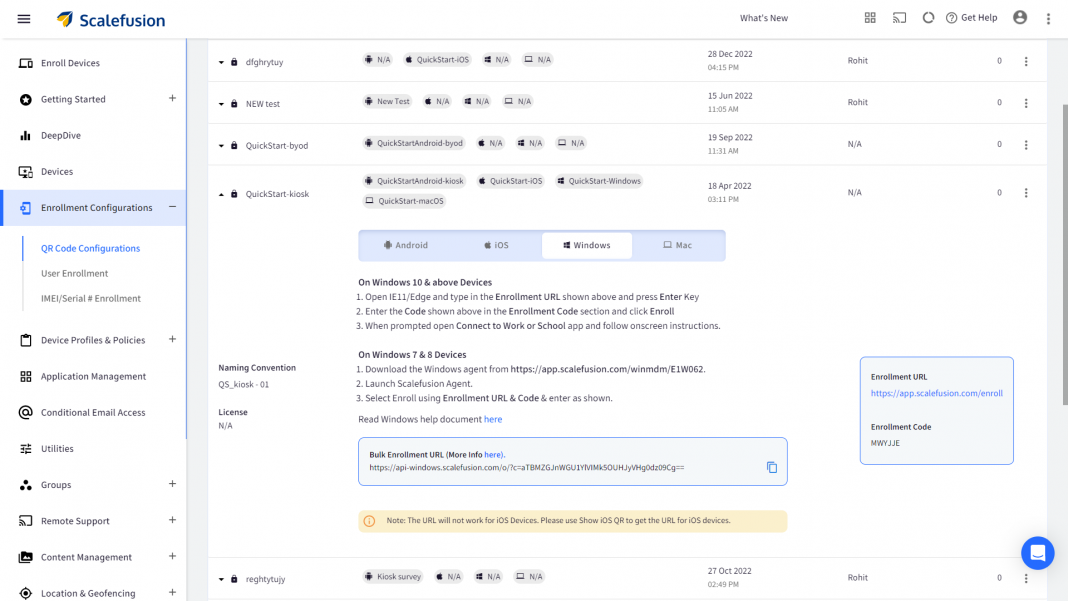The height and width of the screenshot is (601, 1068).
Task: Open three-dot menu for dfghrytuy row
Action: point(1026,62)
